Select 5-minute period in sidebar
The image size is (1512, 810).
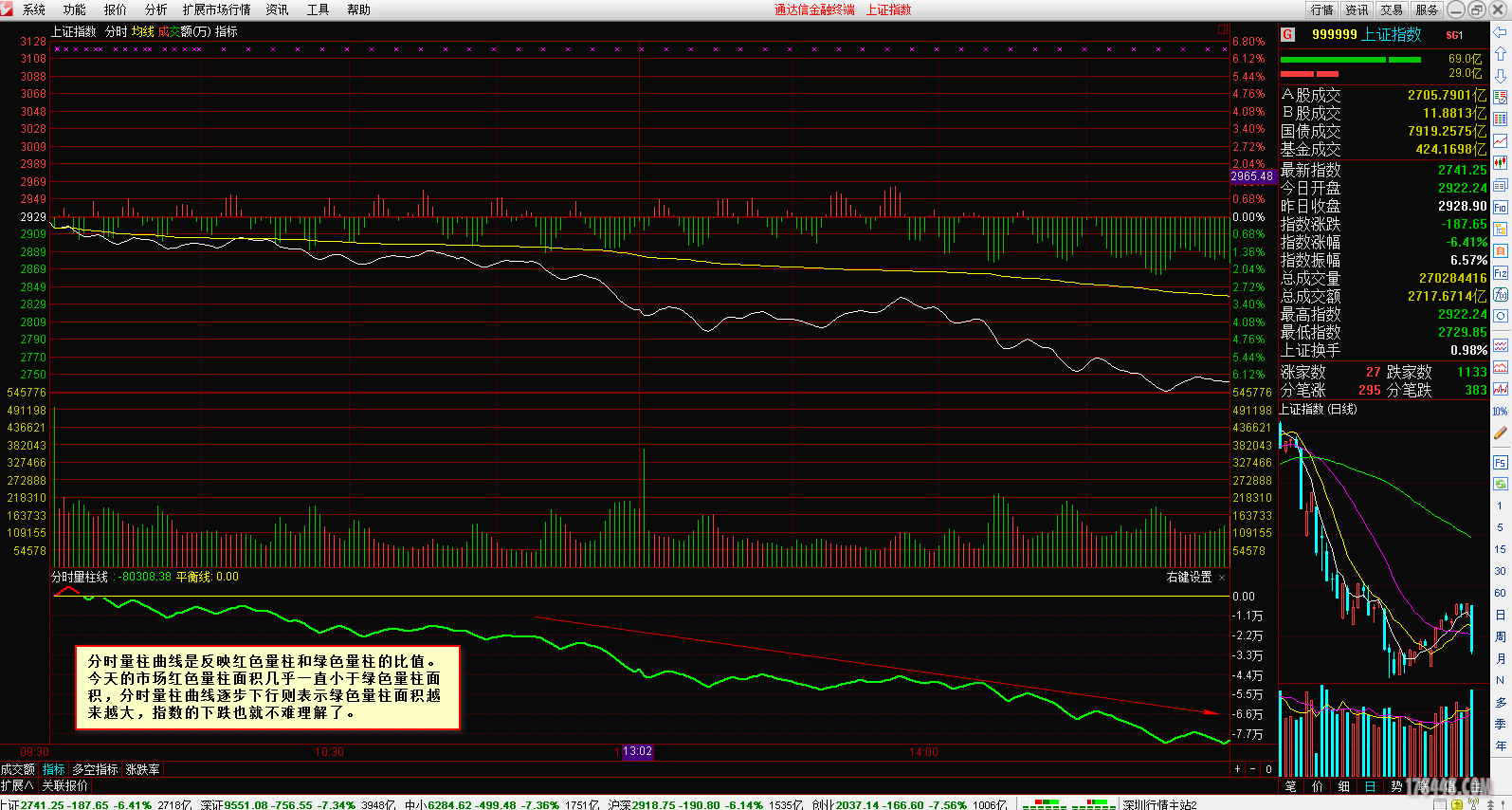point(1501,527)
